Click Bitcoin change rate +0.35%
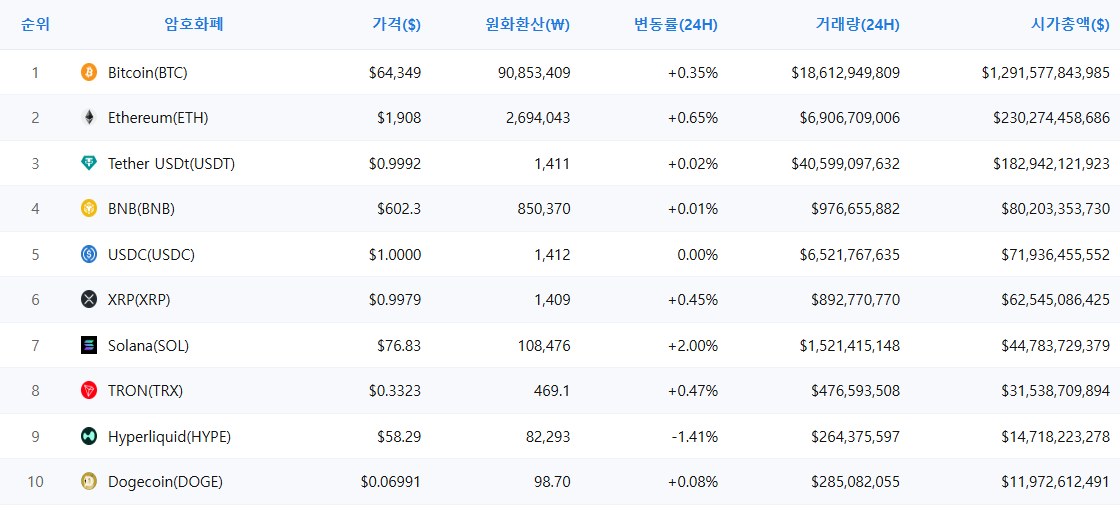This screenshot has width=1120, height=514. 693,72
